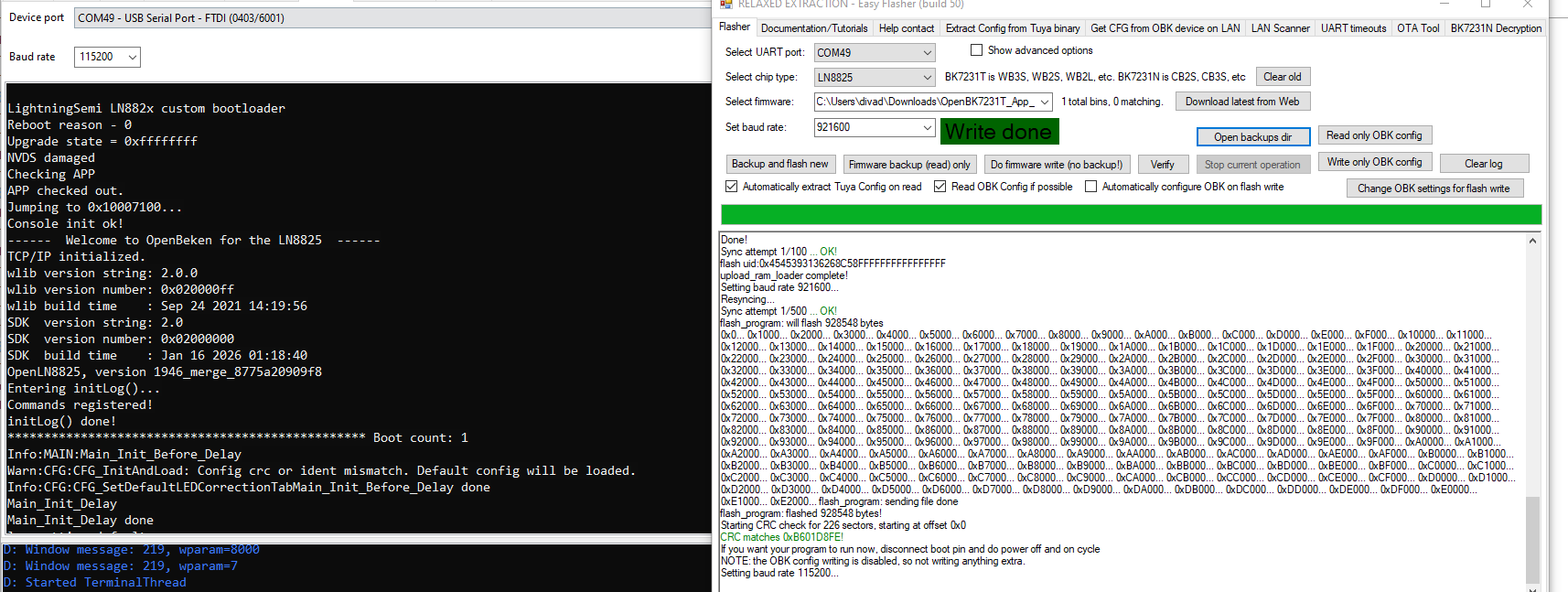Screen dimensions: 1568x592
Task: Click the green Write done status label
Action: [999, 132]
